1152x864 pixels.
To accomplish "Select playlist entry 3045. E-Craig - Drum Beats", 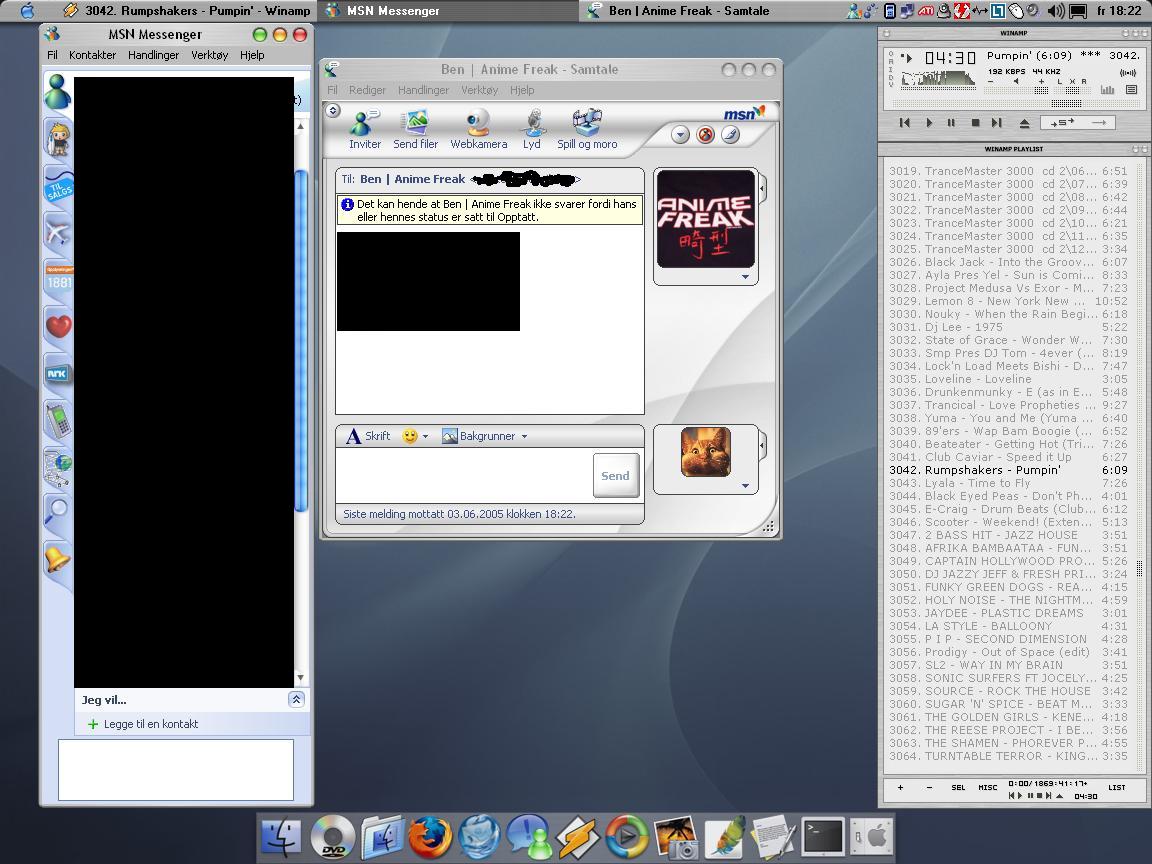I will coord(1008,509).
